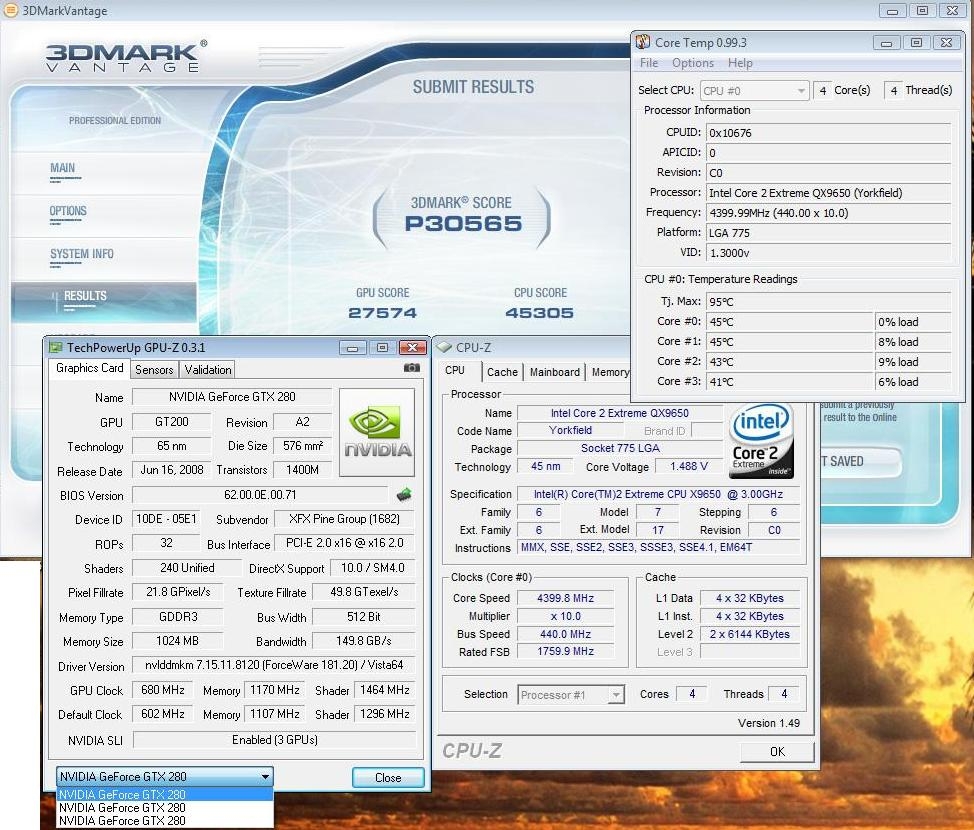Click the Close button in GPU-Z
Screen dimensions: 974x830
pyautogui.click(x=388, y=778)
